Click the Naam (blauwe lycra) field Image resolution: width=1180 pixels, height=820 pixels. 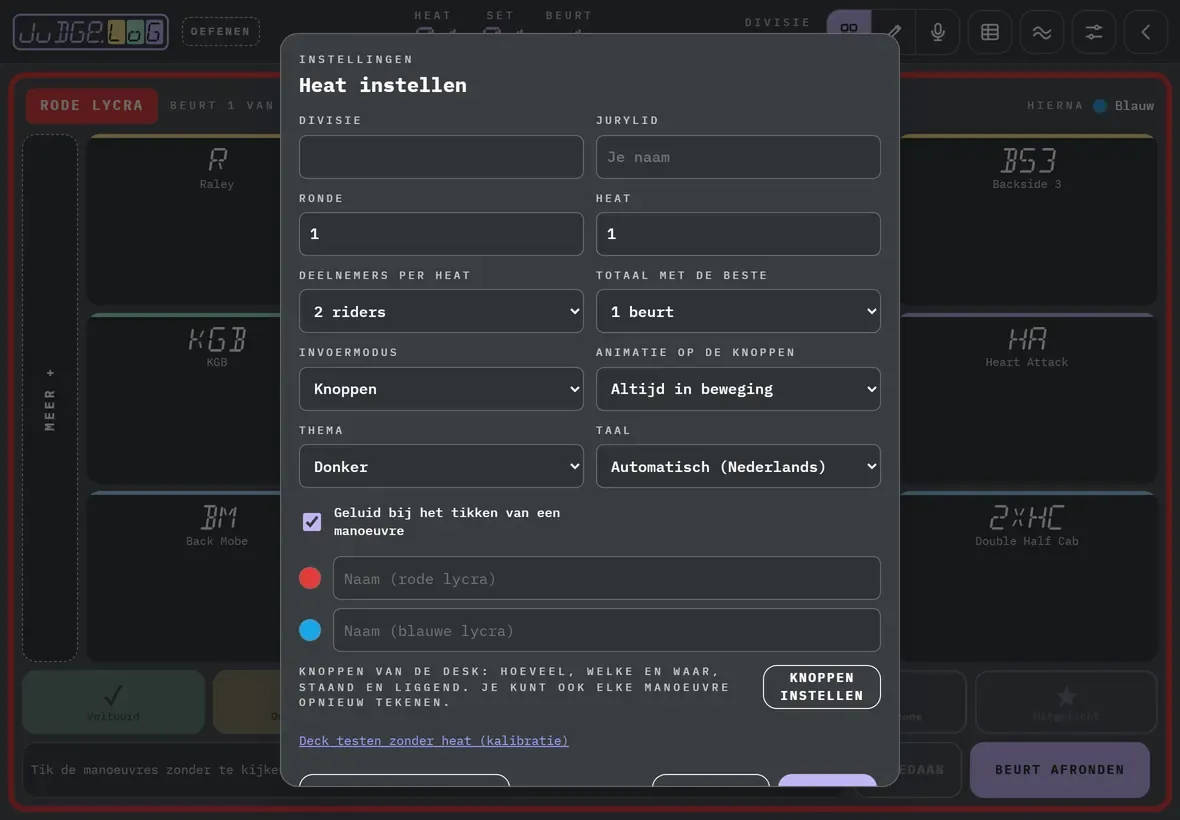[x=607, y=630]
